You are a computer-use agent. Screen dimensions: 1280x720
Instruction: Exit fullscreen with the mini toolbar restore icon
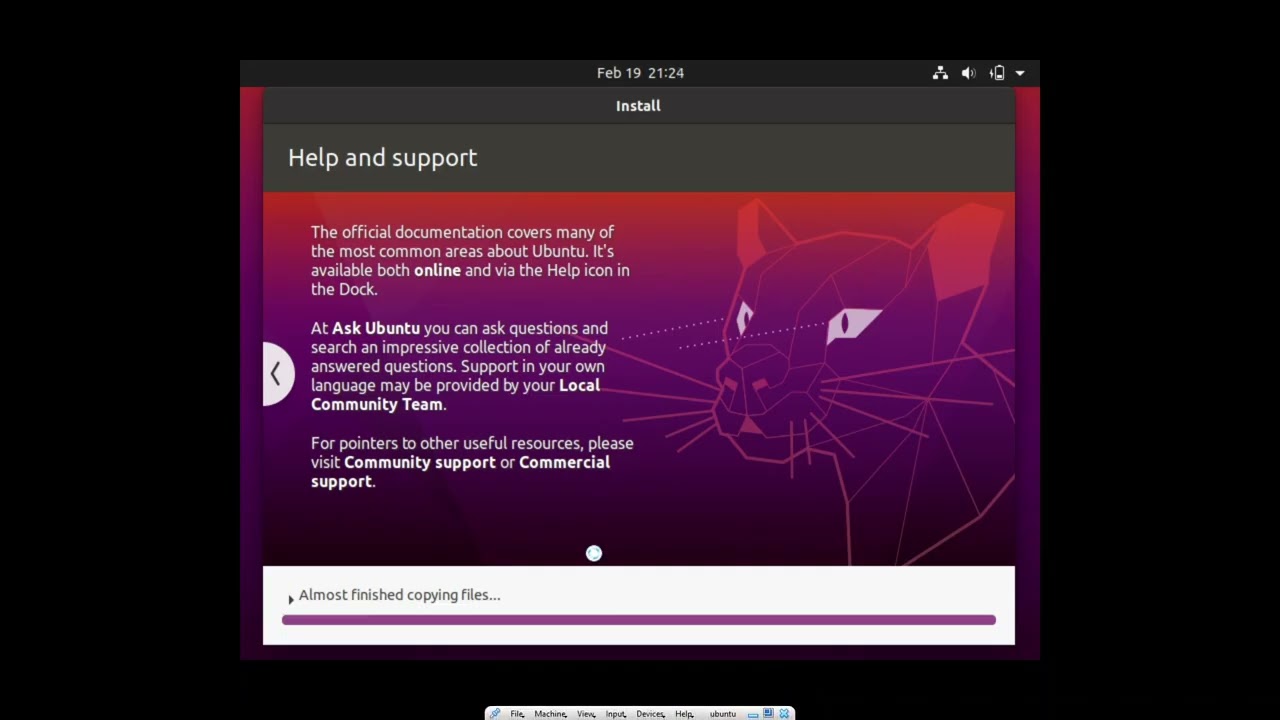pos(768,713)
